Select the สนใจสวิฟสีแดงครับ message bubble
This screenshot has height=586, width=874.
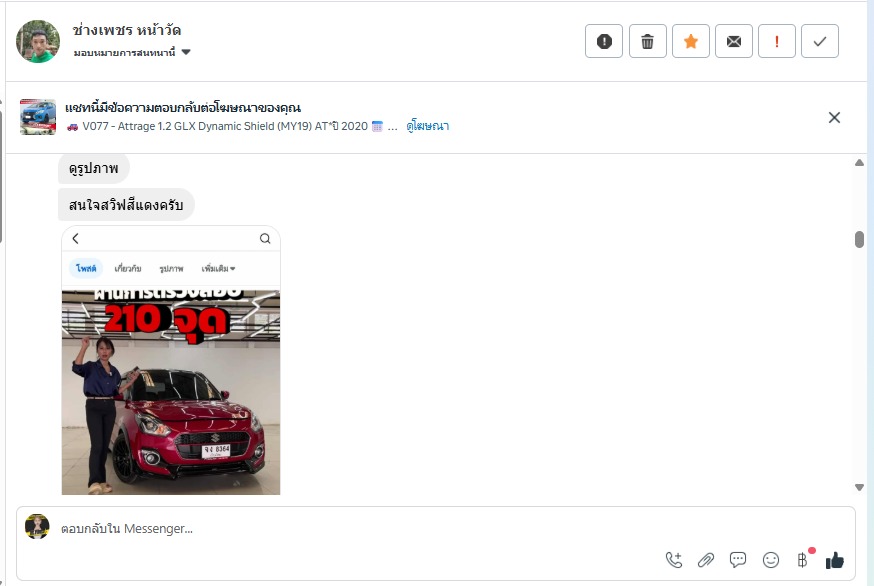click(x=126, y=205)
